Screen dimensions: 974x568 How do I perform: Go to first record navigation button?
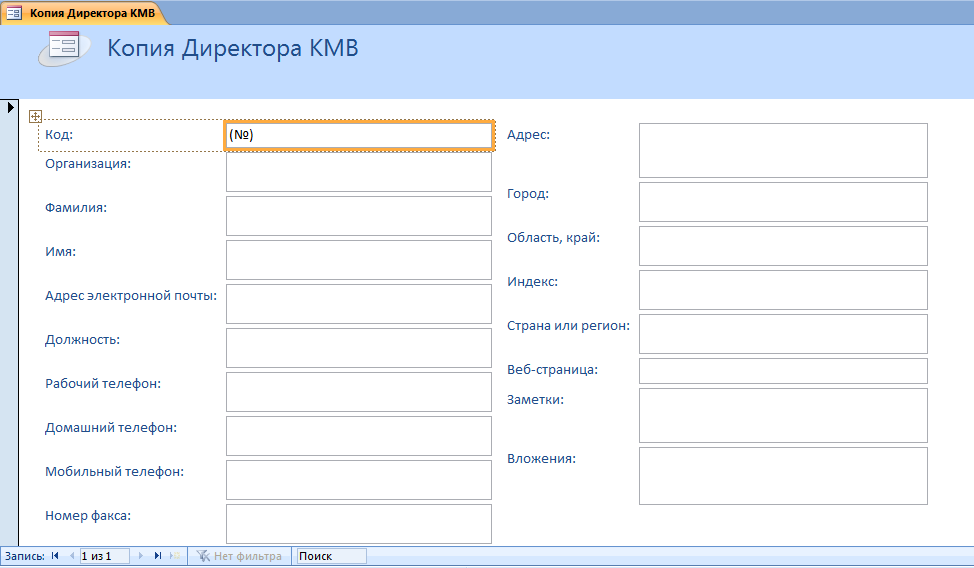55,556
